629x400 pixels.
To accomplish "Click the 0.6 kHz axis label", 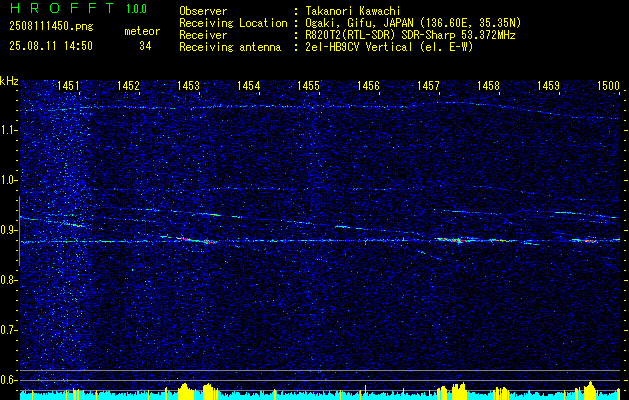I will point(9,380).
